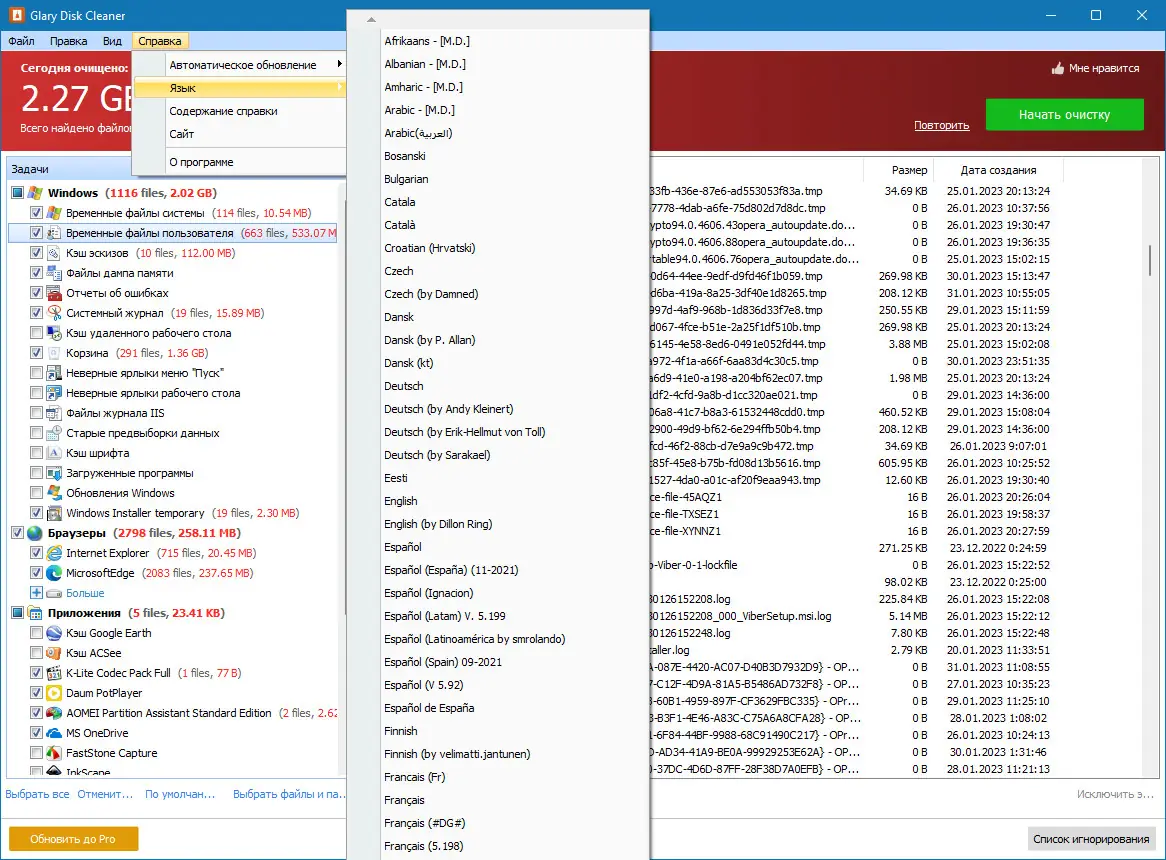The width and height of the screenshot is (1166, 860).
Task: Choose Français language option
Action: point(405,800)
